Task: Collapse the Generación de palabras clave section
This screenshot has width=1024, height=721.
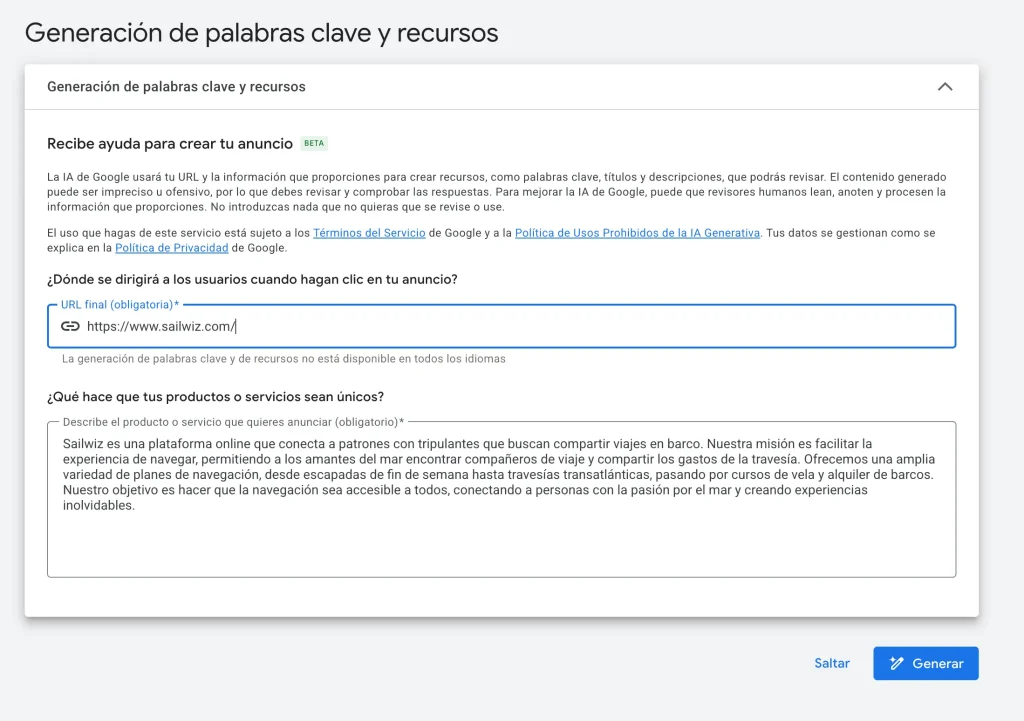Action: (945, 87)
